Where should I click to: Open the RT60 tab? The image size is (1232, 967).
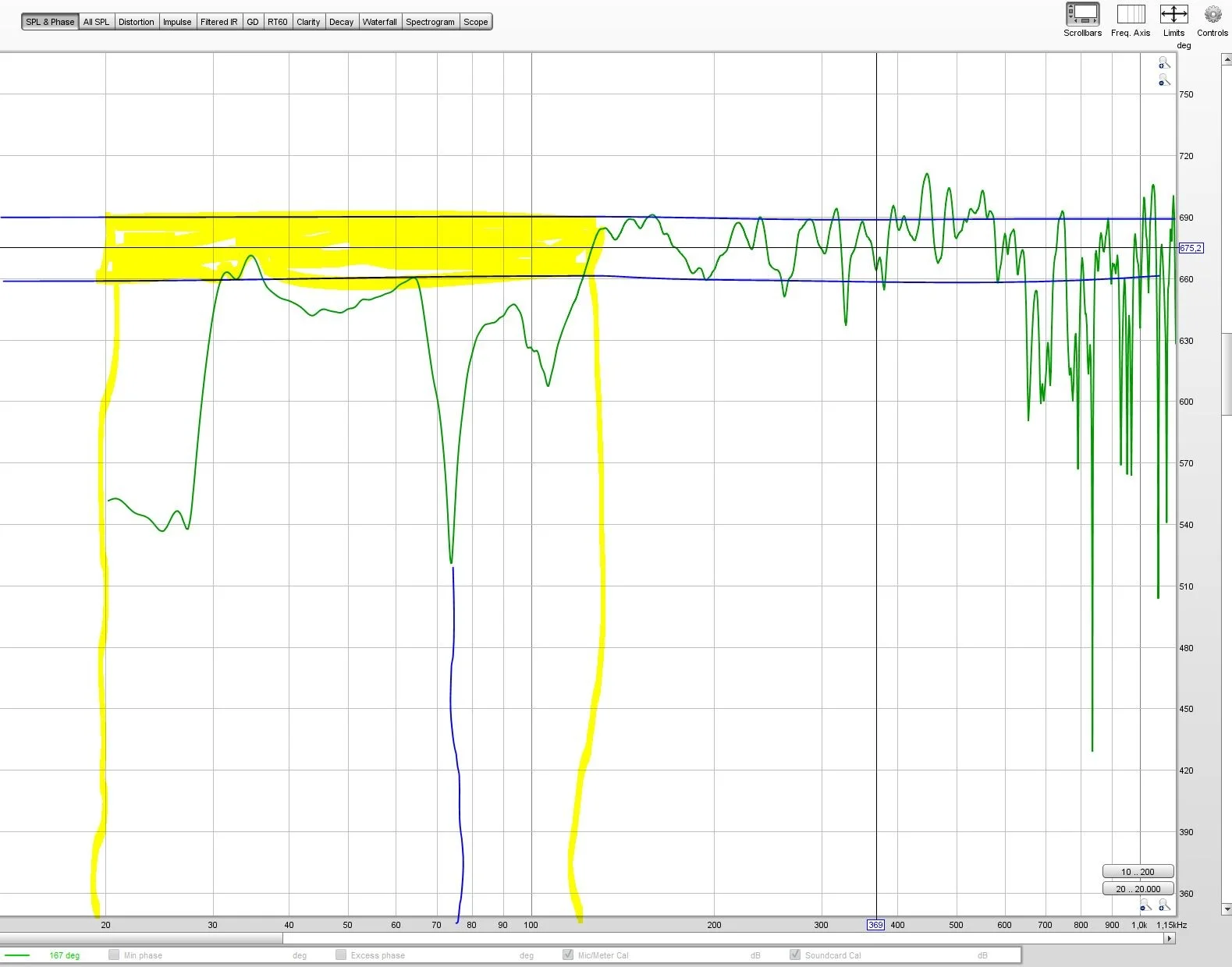tap(278, 22)
